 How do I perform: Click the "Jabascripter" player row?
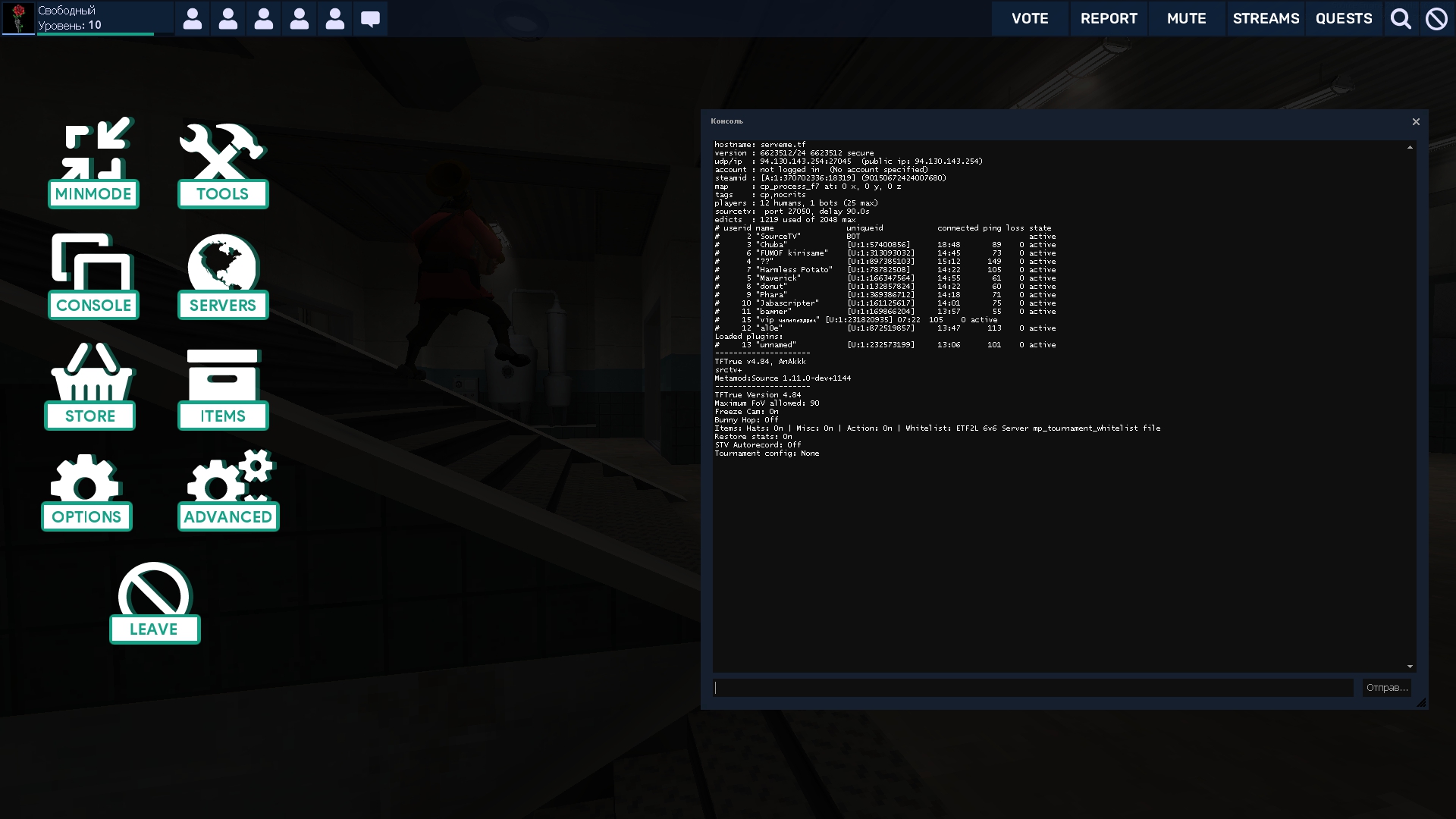(x=885, y=303)
